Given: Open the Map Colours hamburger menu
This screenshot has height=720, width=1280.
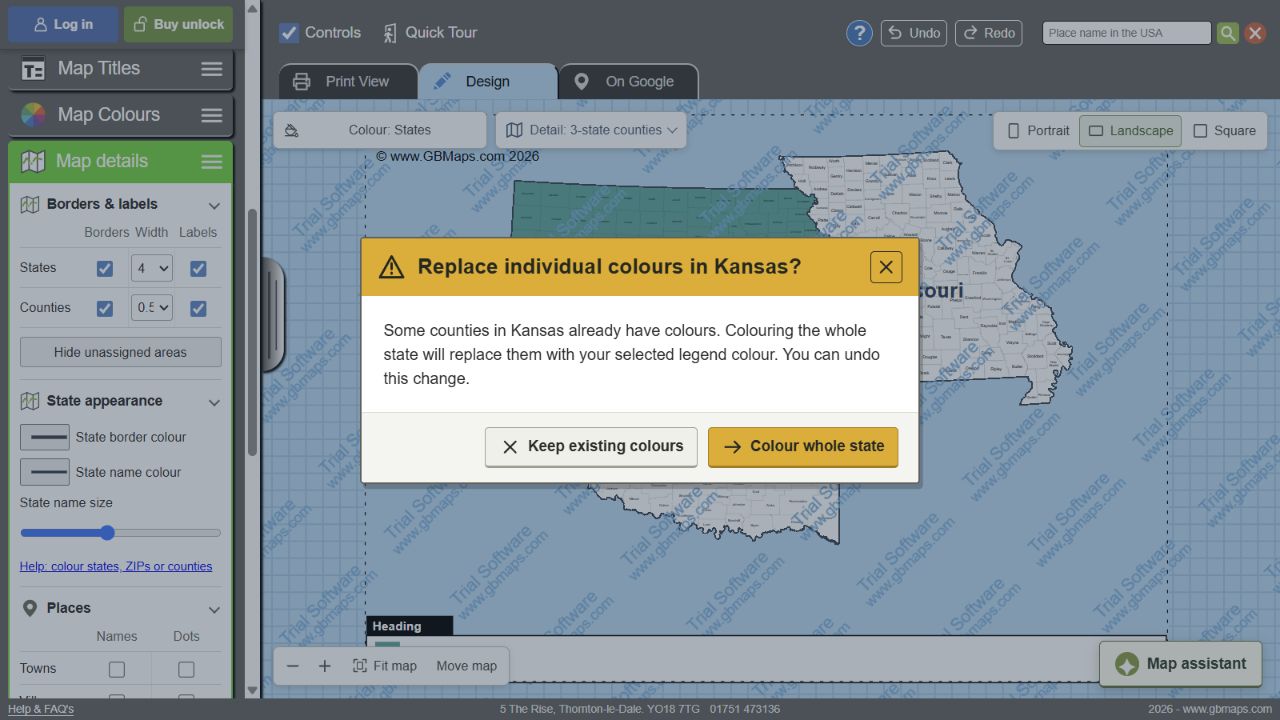Looking at the screenshot, I should point(212,115).
